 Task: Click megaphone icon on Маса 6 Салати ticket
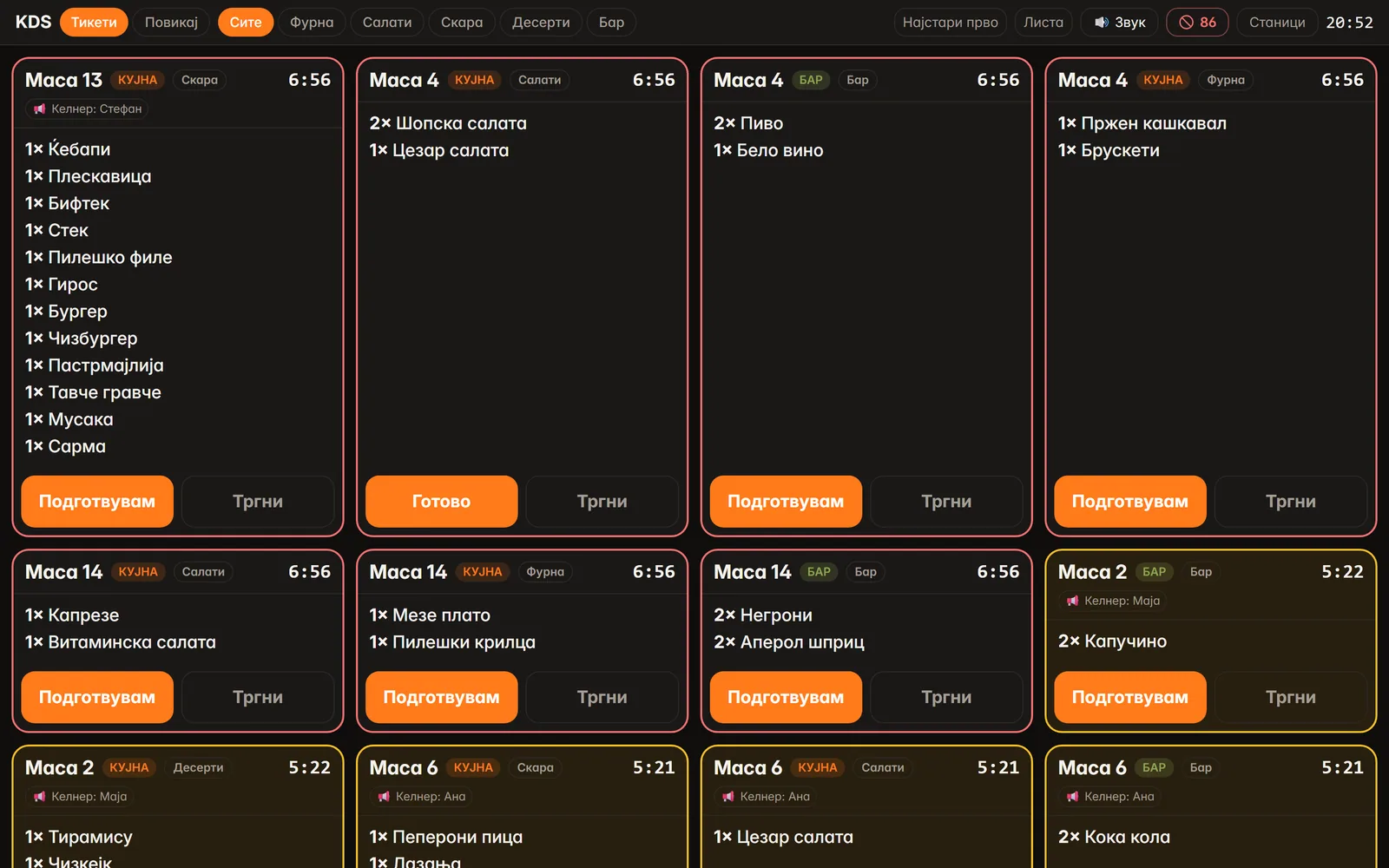point(728,796)
